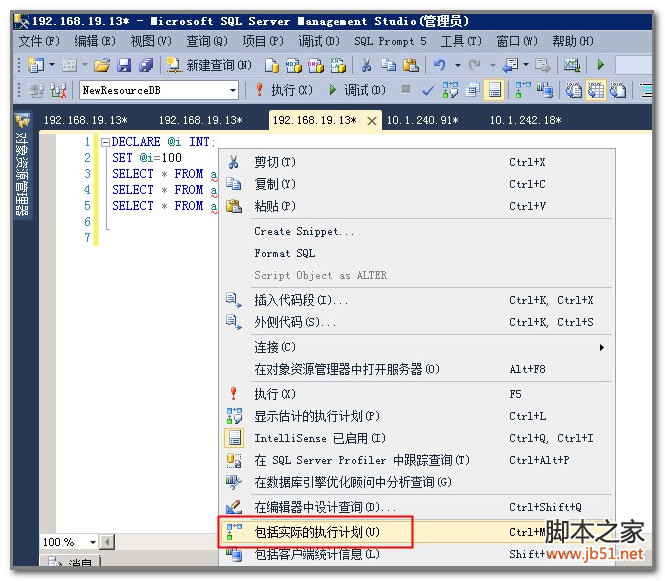Toggle 包括实际的执行计划(U) menu entry
The image size is (665, 581).
click(x=417, y=532)
